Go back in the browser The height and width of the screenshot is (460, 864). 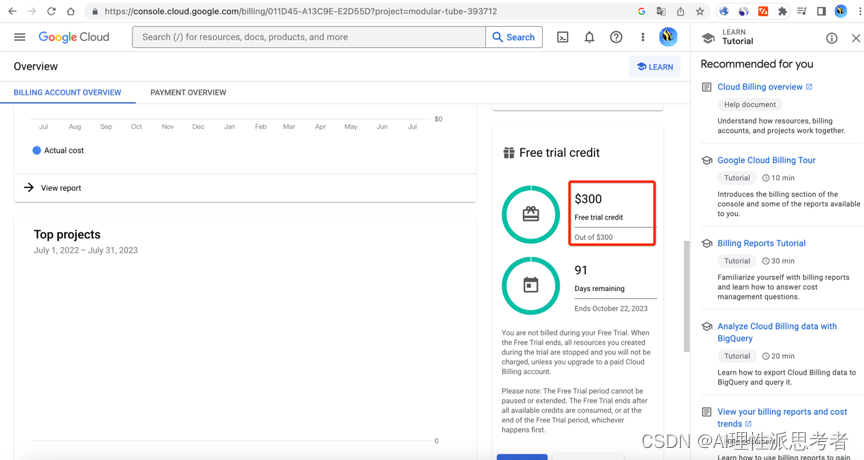[x=12, y=11]
